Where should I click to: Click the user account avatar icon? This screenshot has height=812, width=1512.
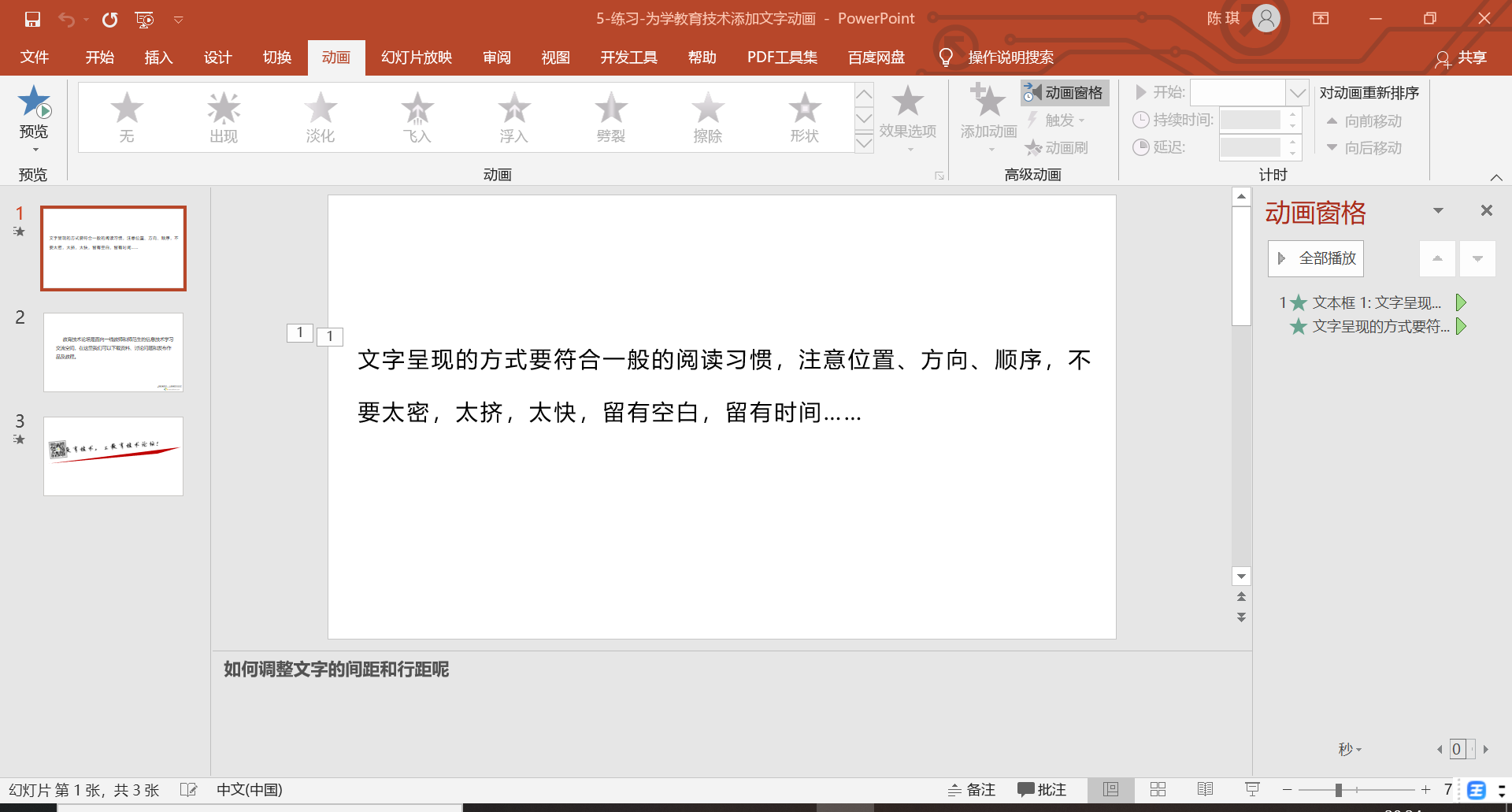(1266, 18)
